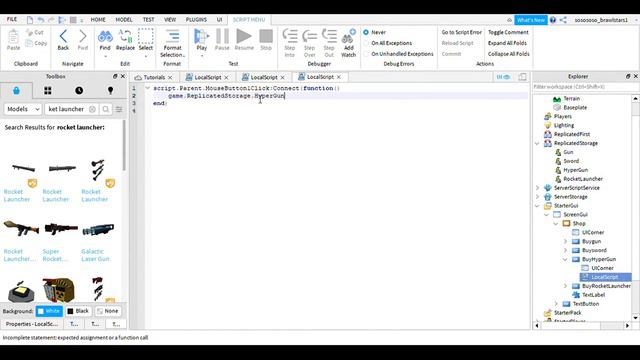
Task: Select the Never debug errors option
Action: (x=366, y=32)
